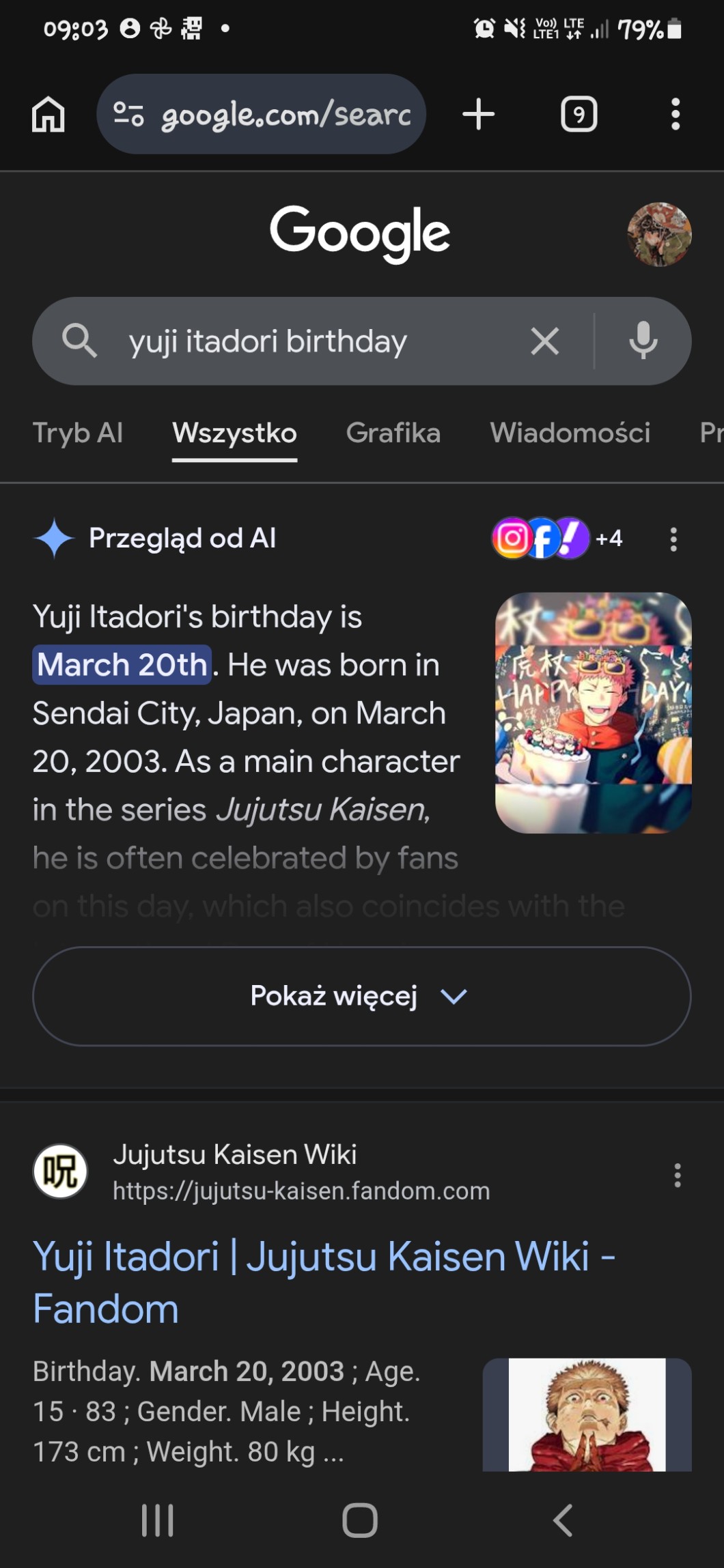This screenshot has width=724, height=1568.
Task: Tap the search field with yuji itadori birthday
Action: pos(307,341)
